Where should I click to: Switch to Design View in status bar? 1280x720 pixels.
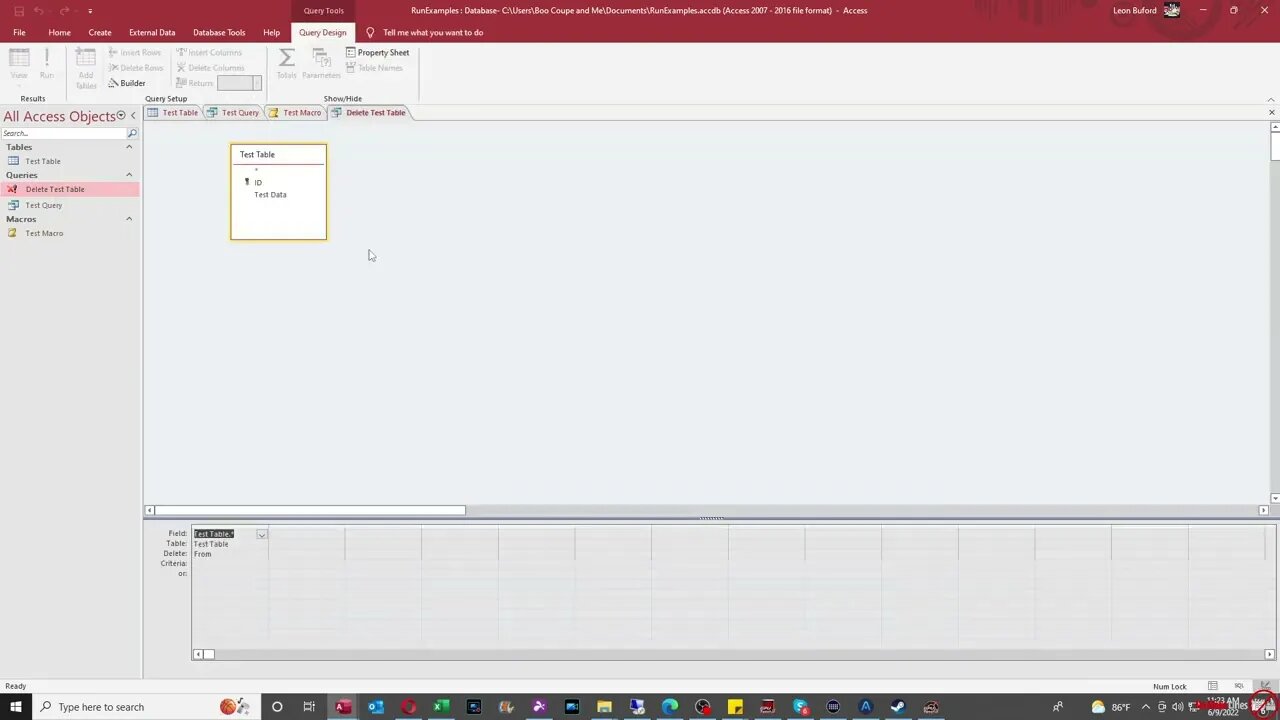tap(1265, 686)
